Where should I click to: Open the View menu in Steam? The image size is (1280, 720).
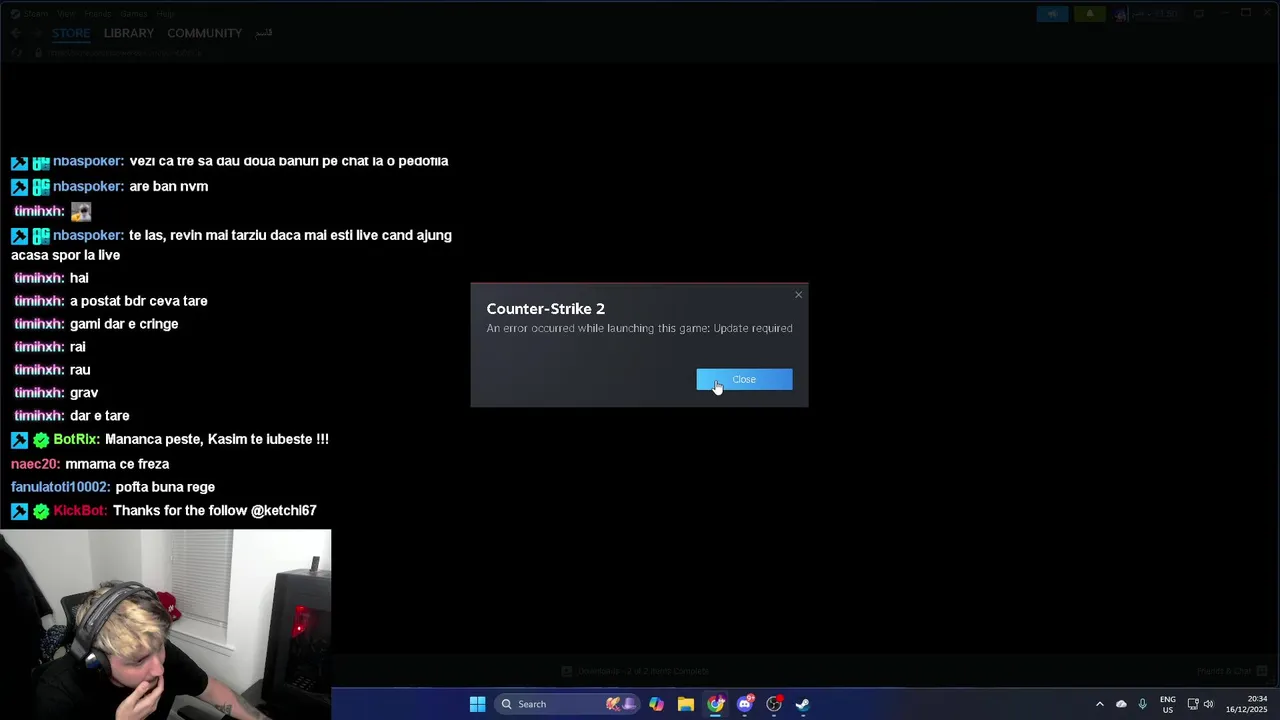click(x=65, y=14)
